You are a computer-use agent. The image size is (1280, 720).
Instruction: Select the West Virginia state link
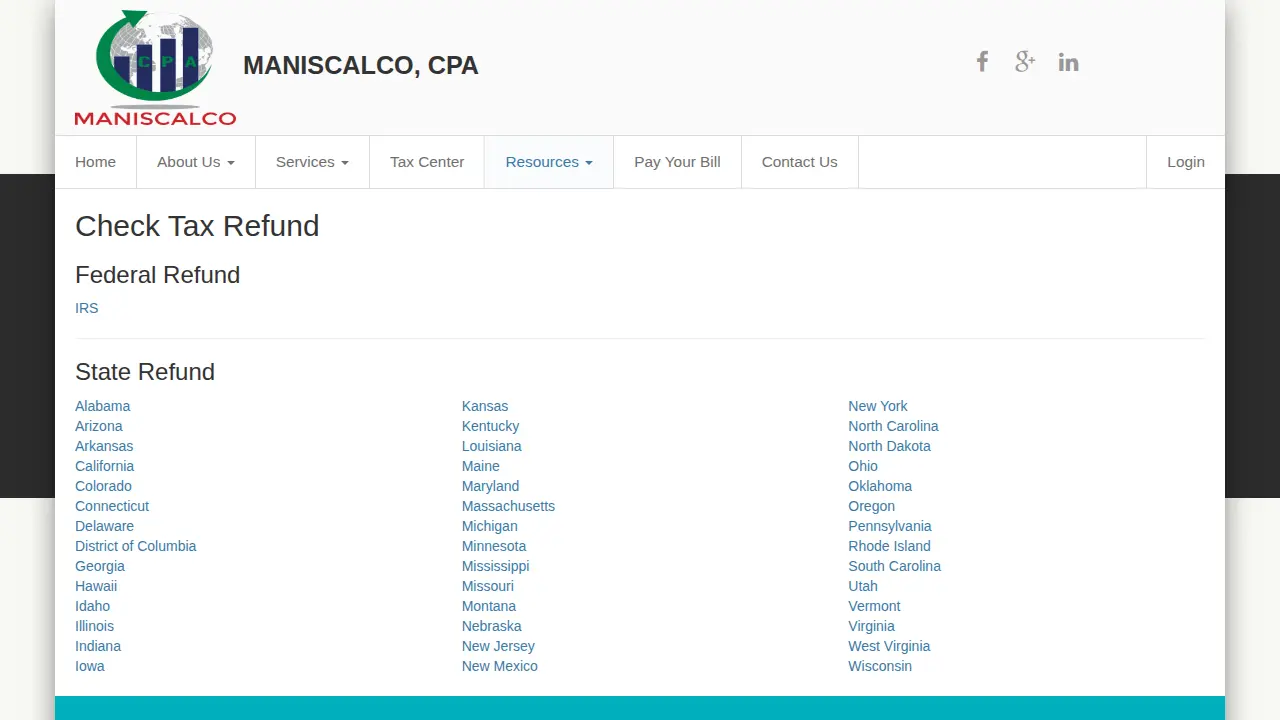pyautogui.click(x=889, y=646)
